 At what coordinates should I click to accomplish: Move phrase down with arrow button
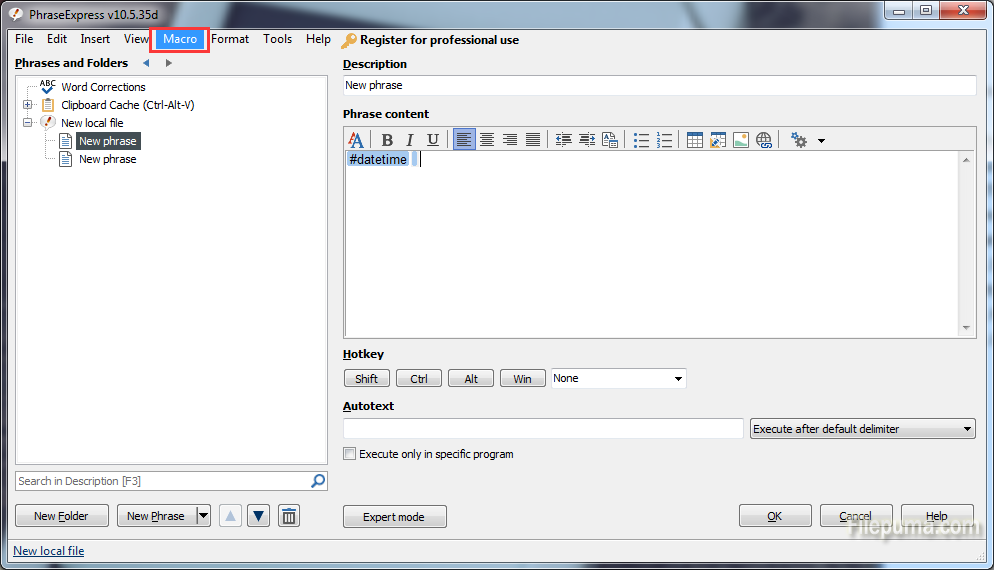click(259, 516)
